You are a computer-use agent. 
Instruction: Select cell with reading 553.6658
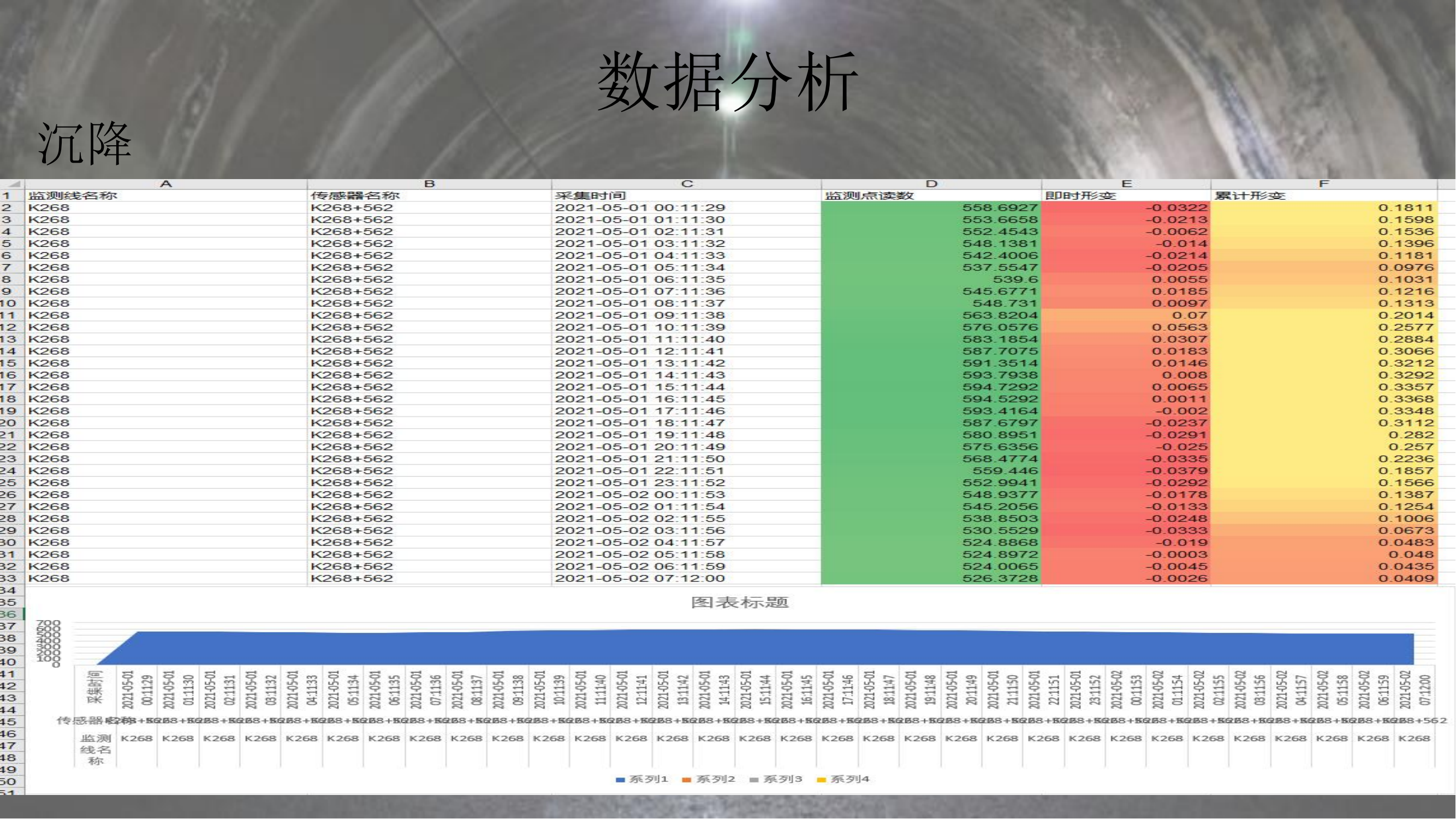931,219
